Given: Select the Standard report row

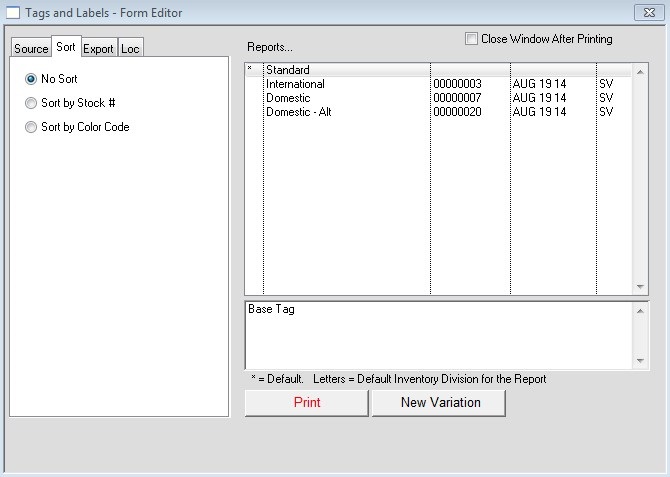Looking at the screenshot, I should (x=438, y=70).
